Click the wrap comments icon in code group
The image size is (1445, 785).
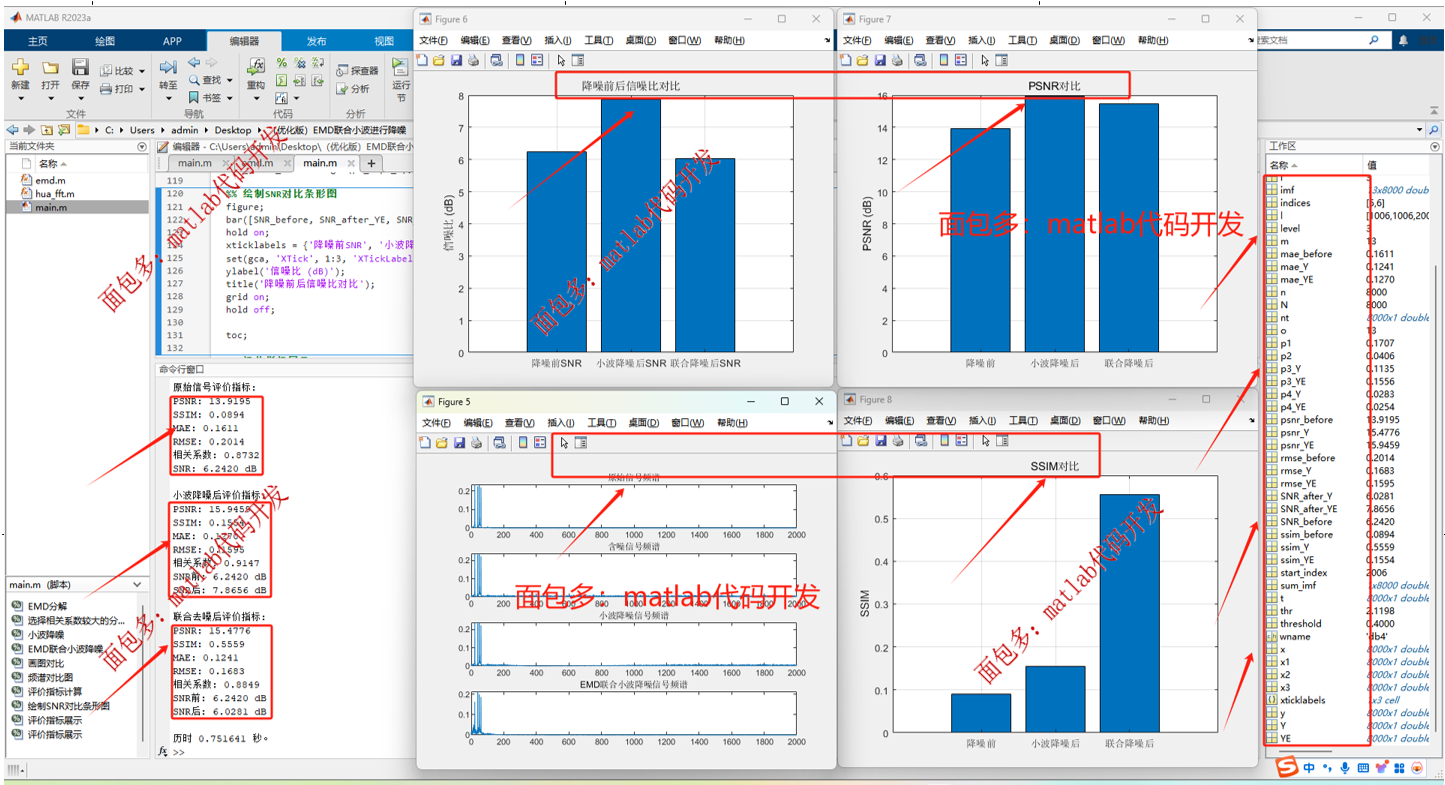coord(316,63)
